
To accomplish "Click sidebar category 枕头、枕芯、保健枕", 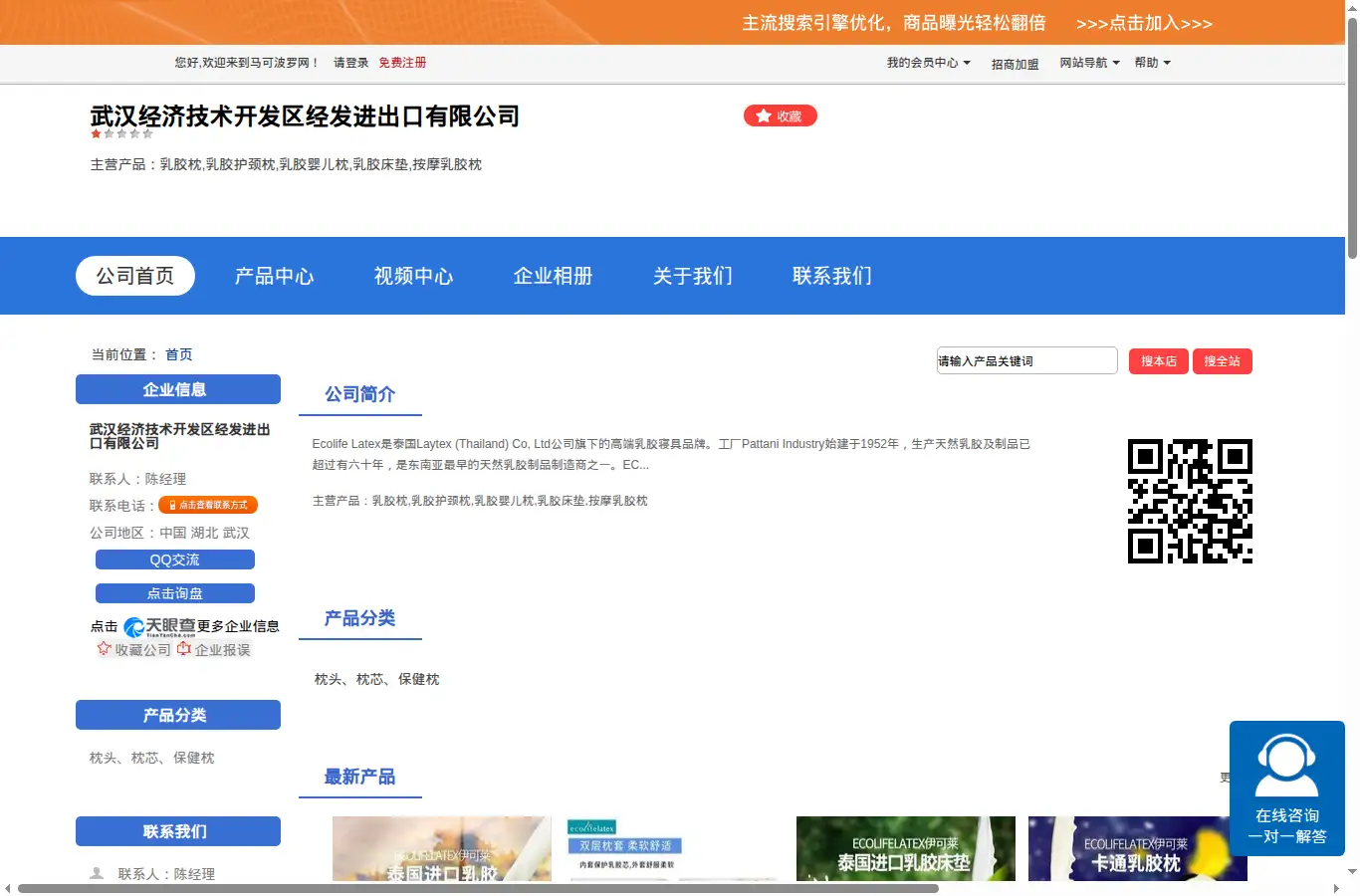I will 152,758.
